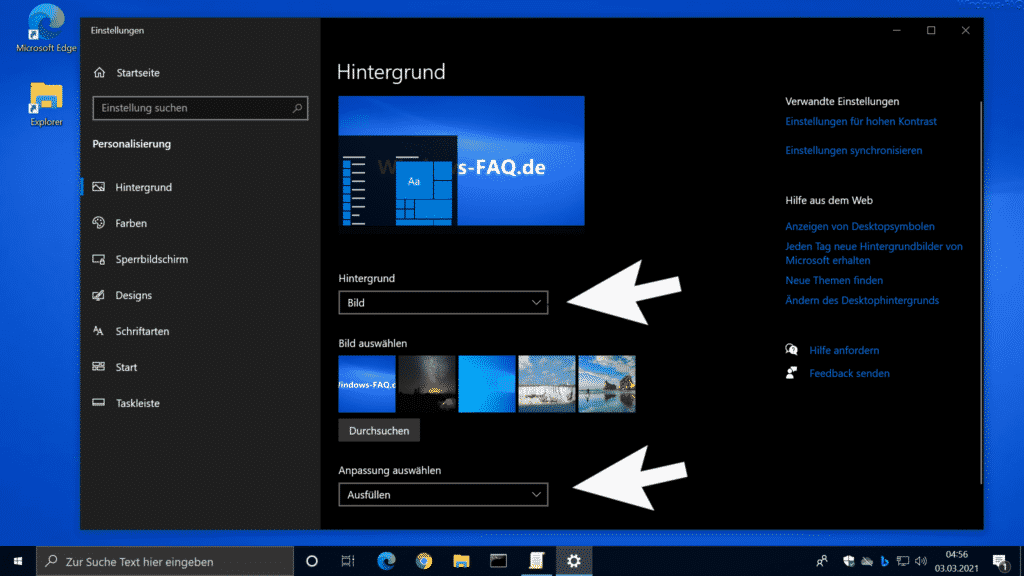Open File Explorer from the taskbar
The width and height of the screenshot is (1024, 576).
461,561
